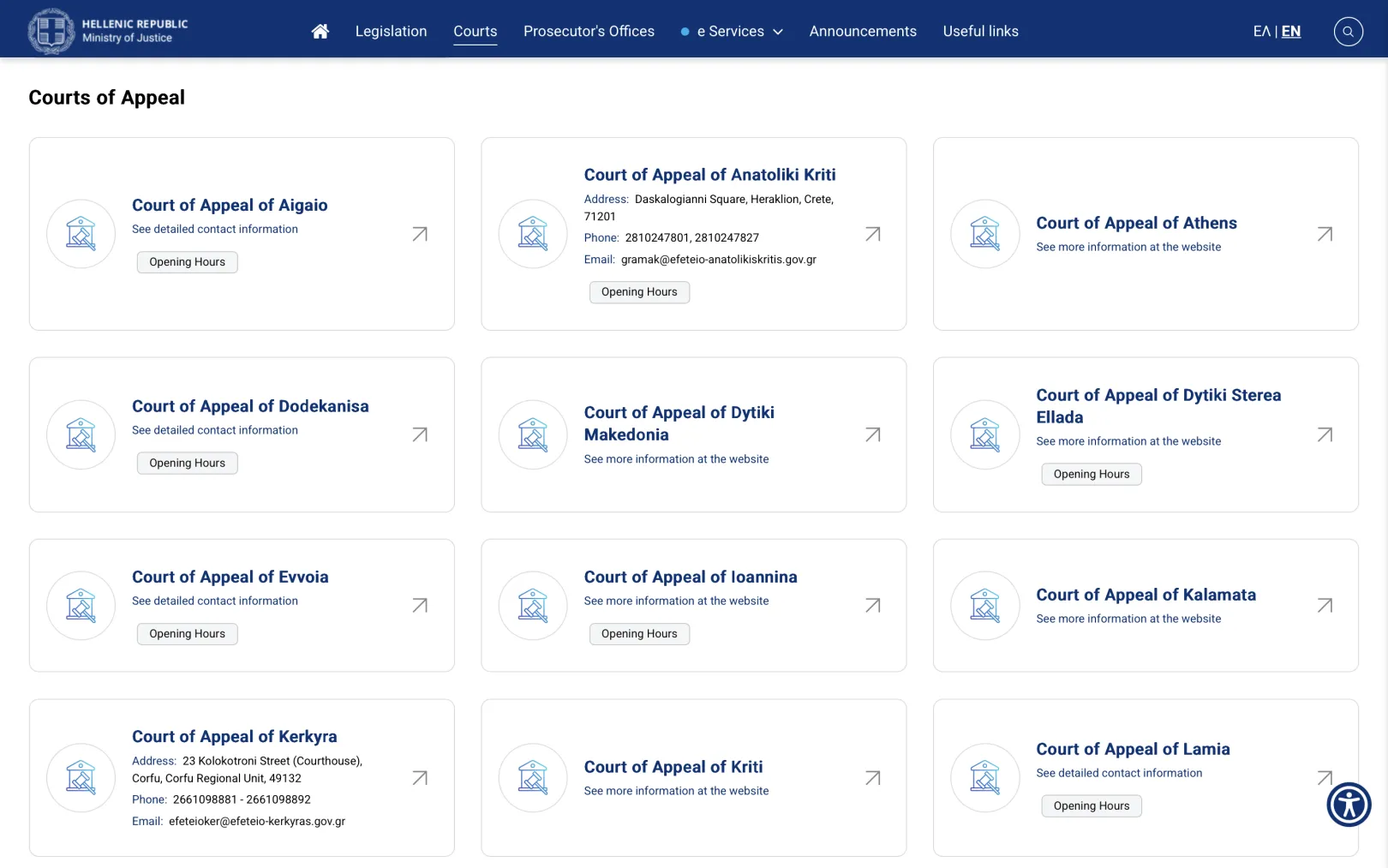The width and height of the screenshot is (1388, 868).
Task: Click the Hellenic Republic Ministry of Justice logo
Action: [108, 31]
